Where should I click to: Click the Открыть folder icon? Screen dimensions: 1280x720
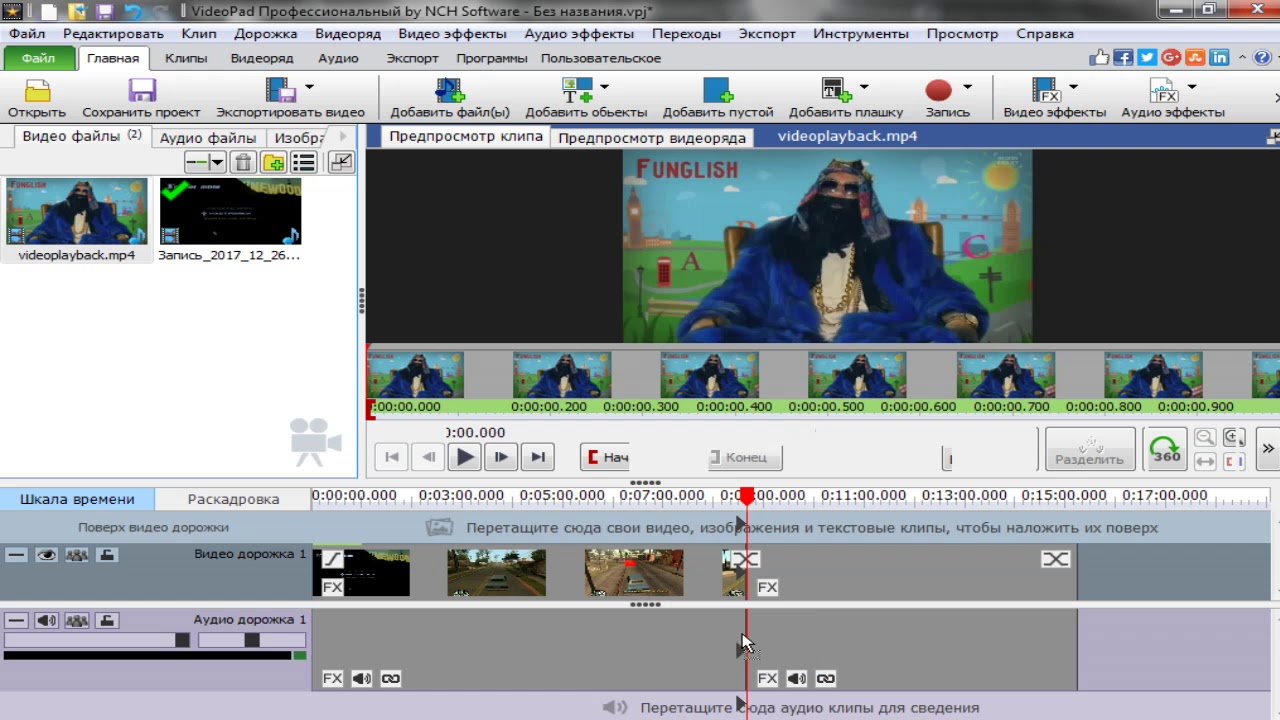[x=37, y=91]
